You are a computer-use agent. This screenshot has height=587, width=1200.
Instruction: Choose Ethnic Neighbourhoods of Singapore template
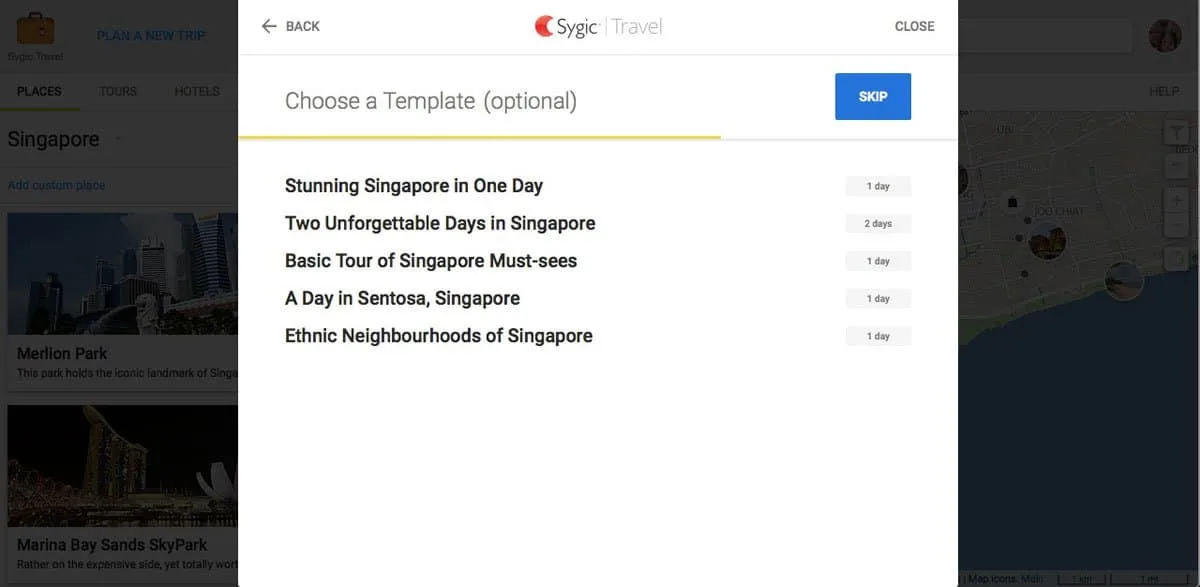point(438,336)
